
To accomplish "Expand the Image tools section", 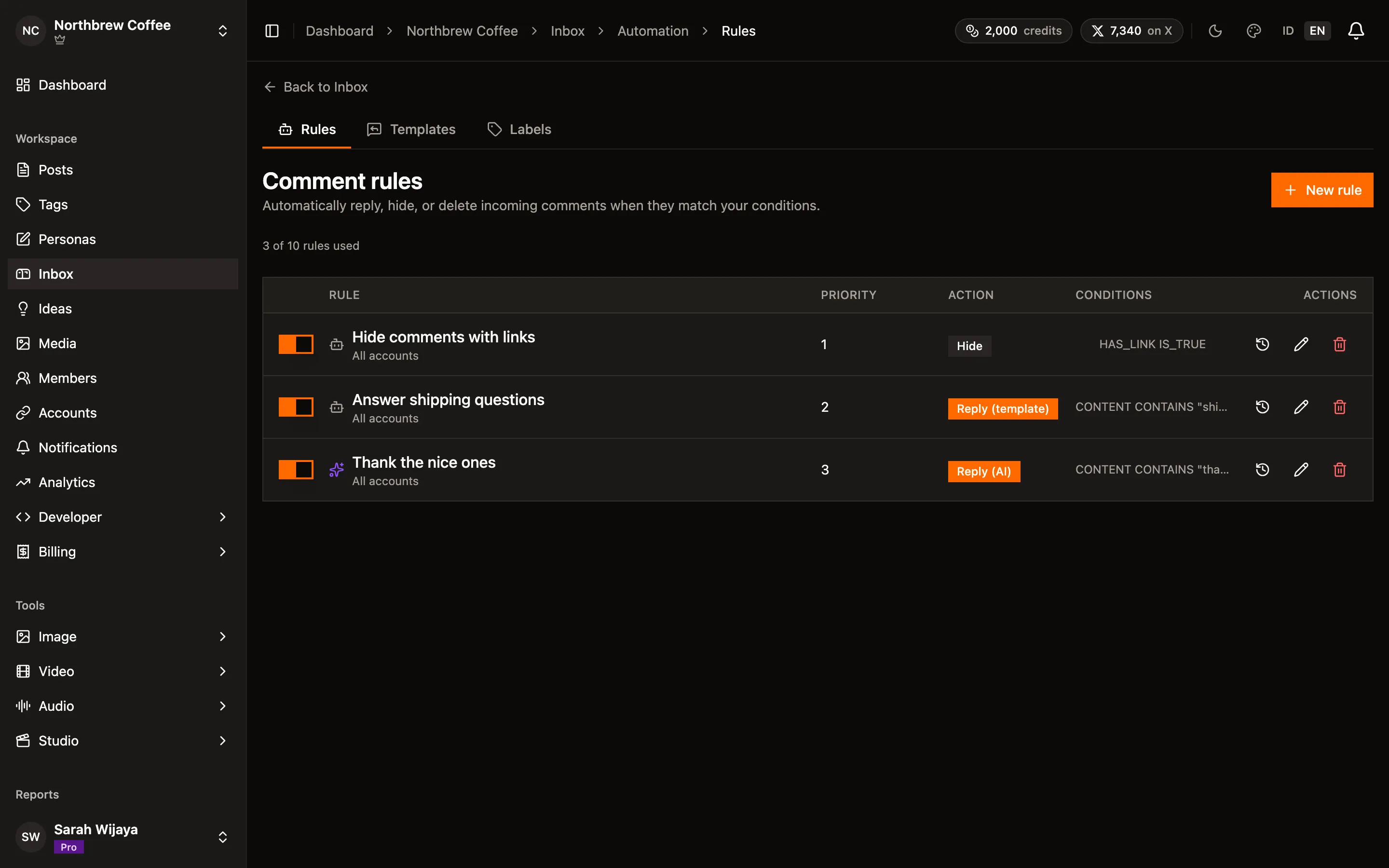I will point(123,637).
